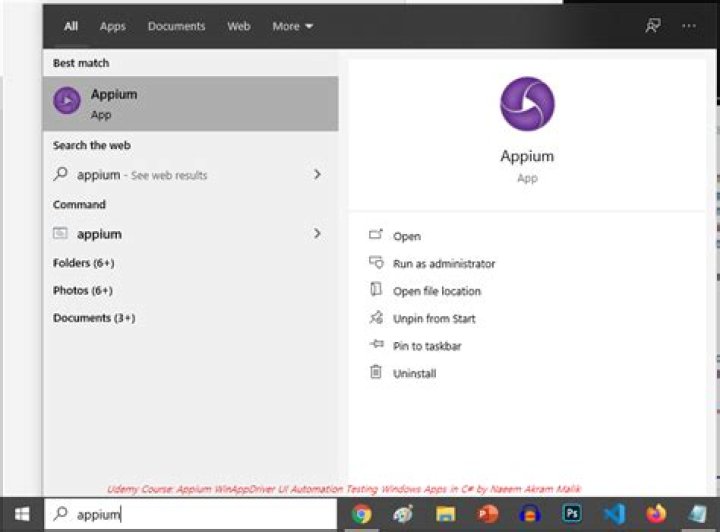
Task: Open the headphones app from taskbar
Action: click(x=529, y=514)
